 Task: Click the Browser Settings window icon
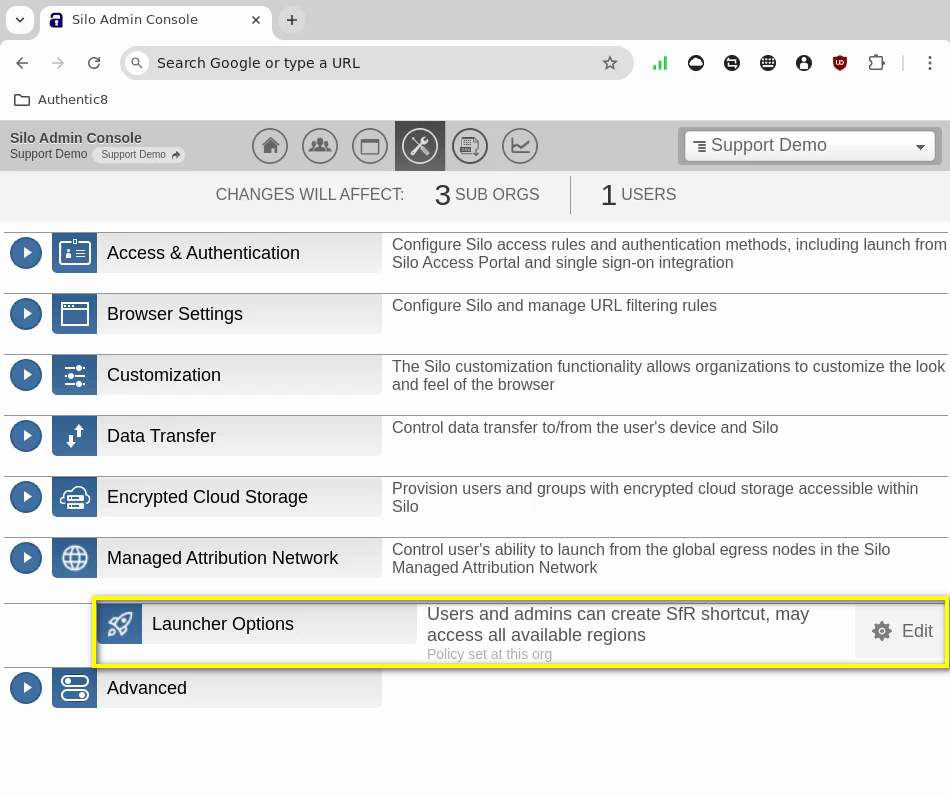[x=75, y=314]
